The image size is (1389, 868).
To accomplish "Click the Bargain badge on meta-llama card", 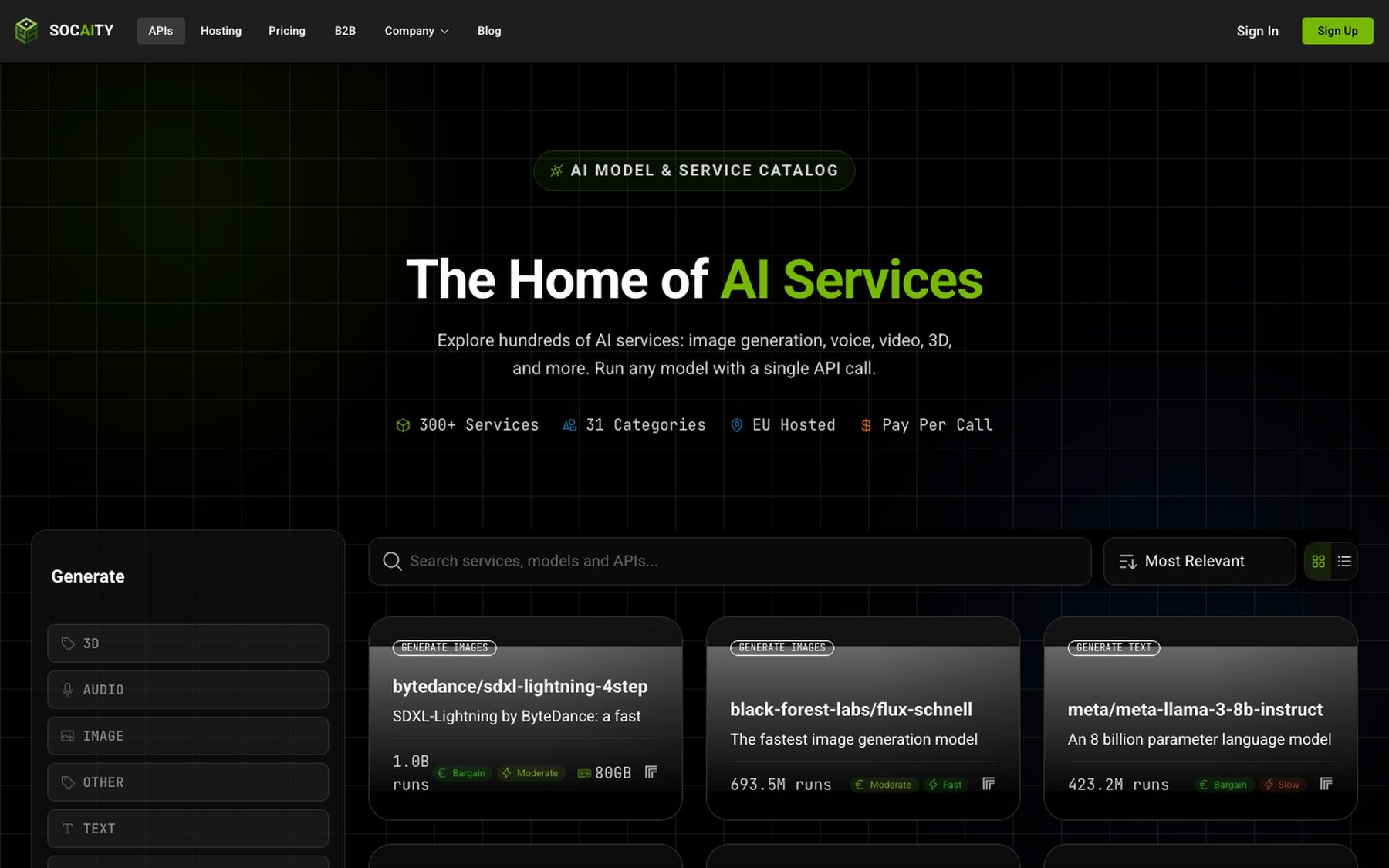I will tap(1222, 785).
